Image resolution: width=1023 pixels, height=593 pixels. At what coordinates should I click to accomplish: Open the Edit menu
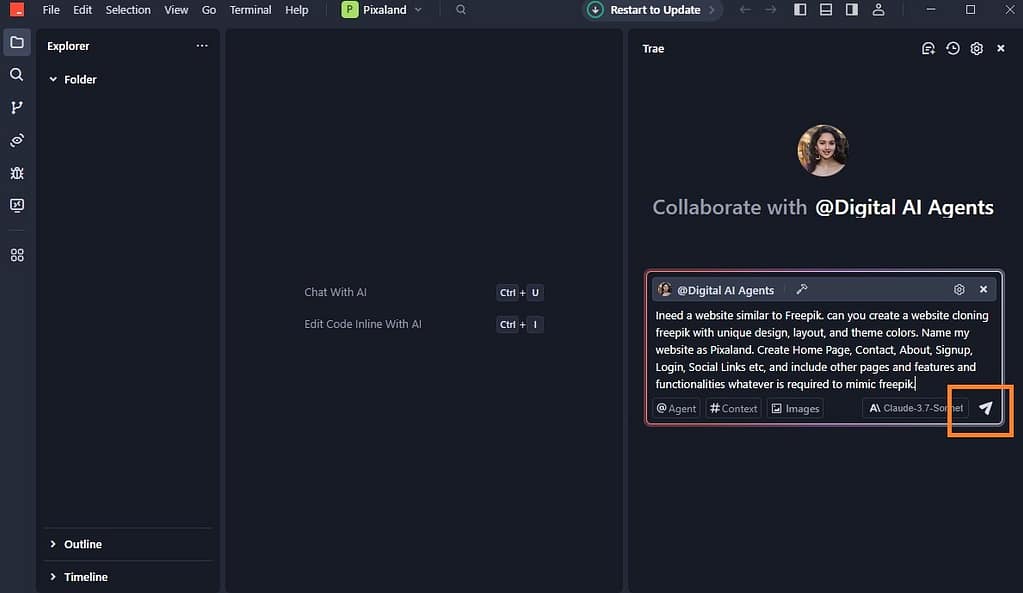(x=82, y=10)
